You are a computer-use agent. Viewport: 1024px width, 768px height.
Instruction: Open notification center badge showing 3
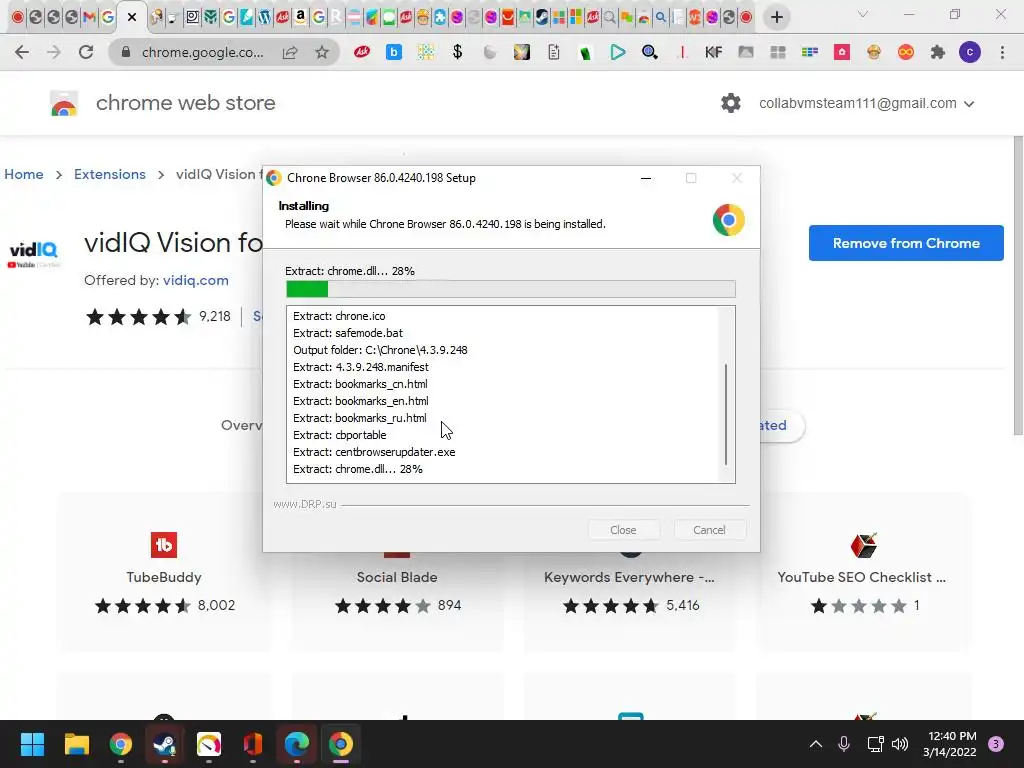click(996, 744)
